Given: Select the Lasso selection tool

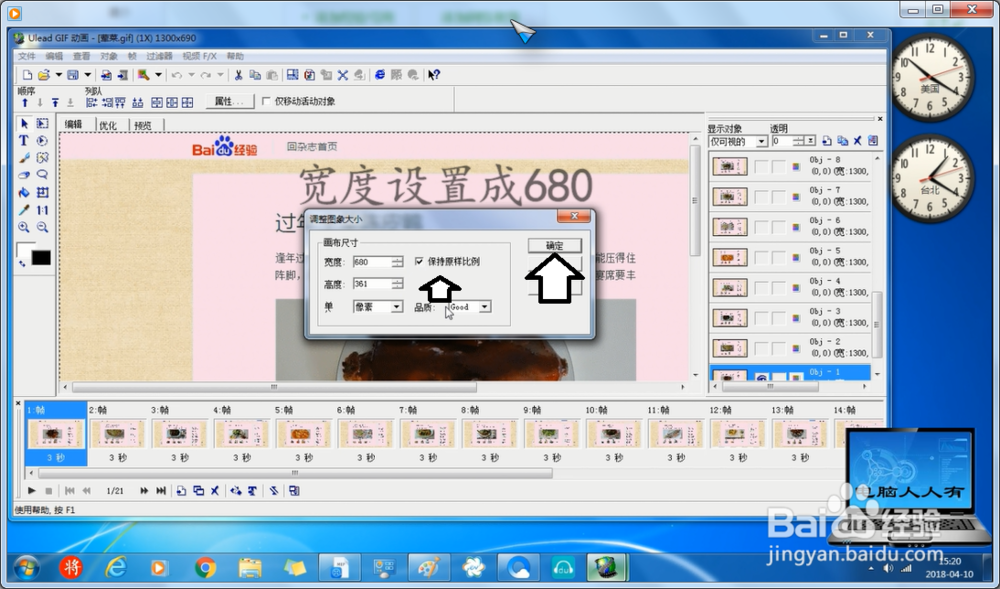Looking at the screenshot, I should click(42, 175).
